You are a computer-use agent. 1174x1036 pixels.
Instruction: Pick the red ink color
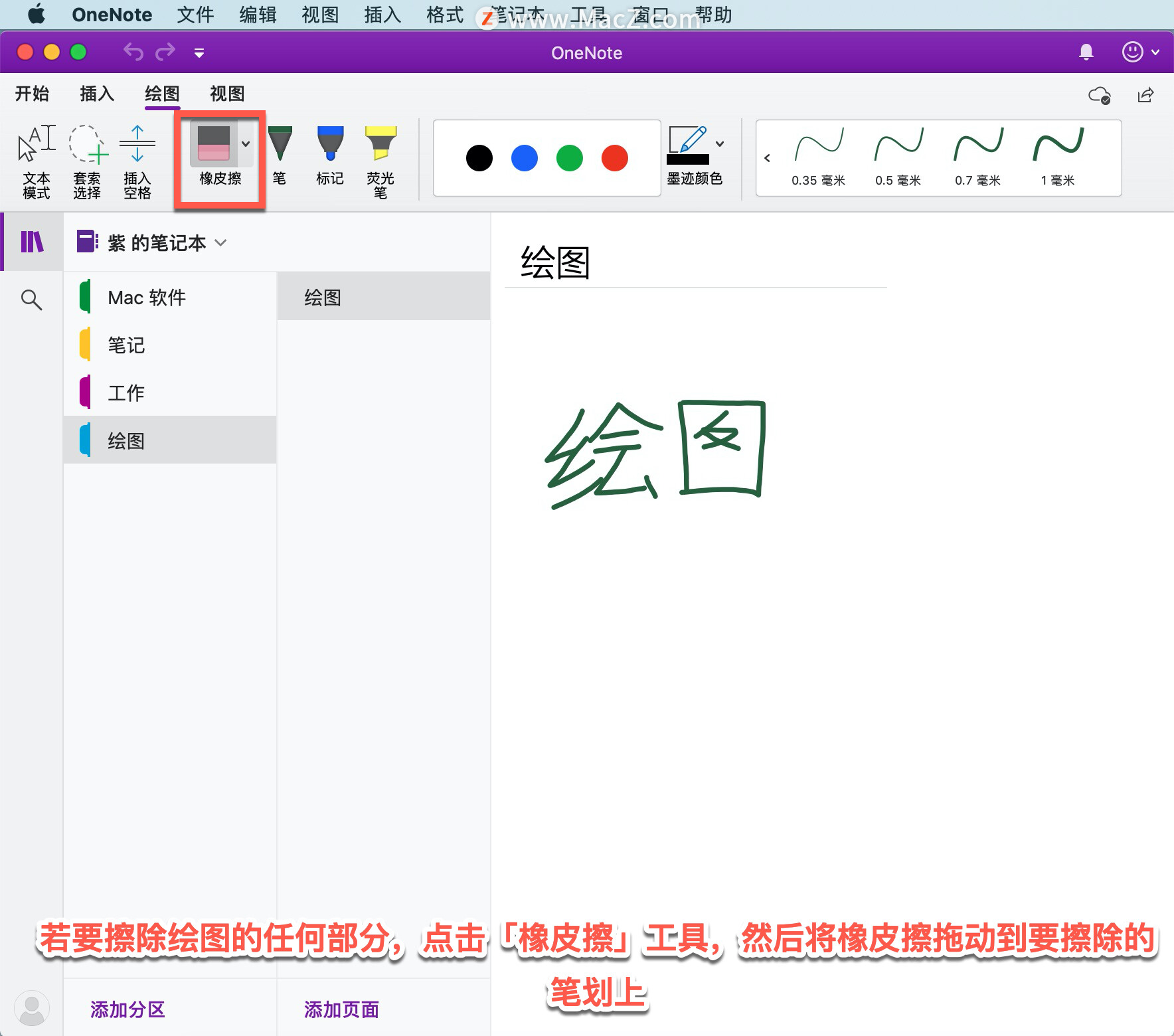click(615, 158)
